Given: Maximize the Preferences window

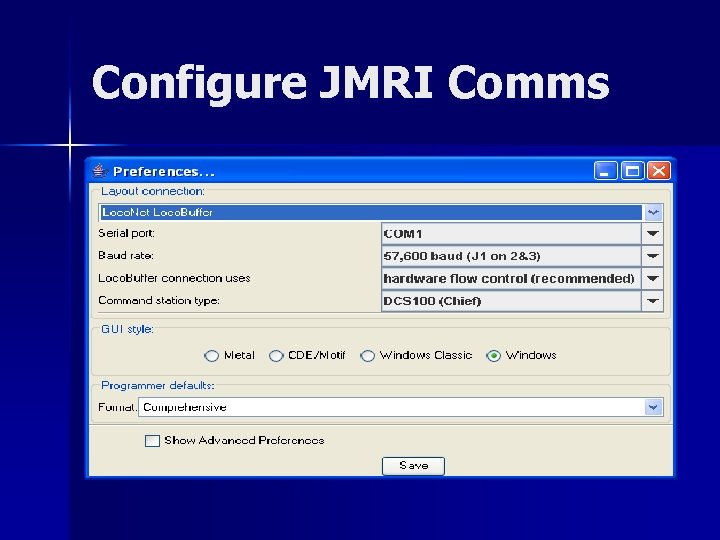Looking at the screenshot, I should (632, 171).
